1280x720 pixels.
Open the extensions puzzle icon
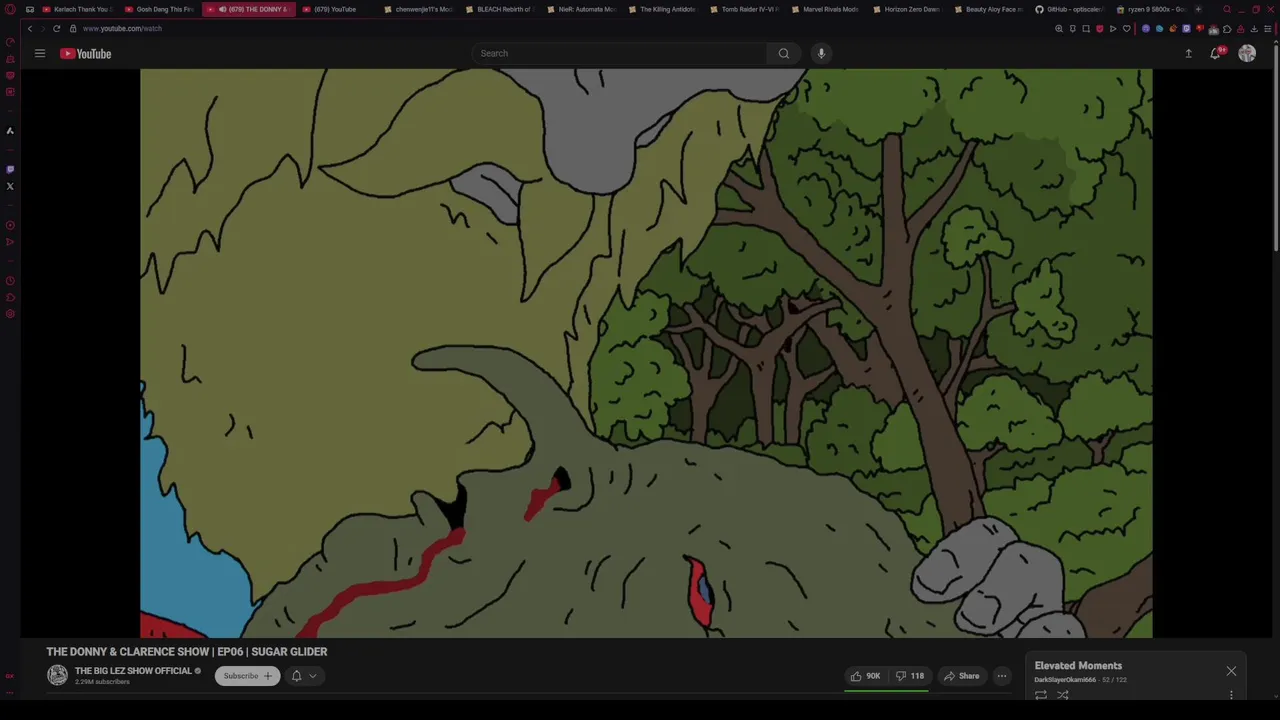[x=1227, y=28]
